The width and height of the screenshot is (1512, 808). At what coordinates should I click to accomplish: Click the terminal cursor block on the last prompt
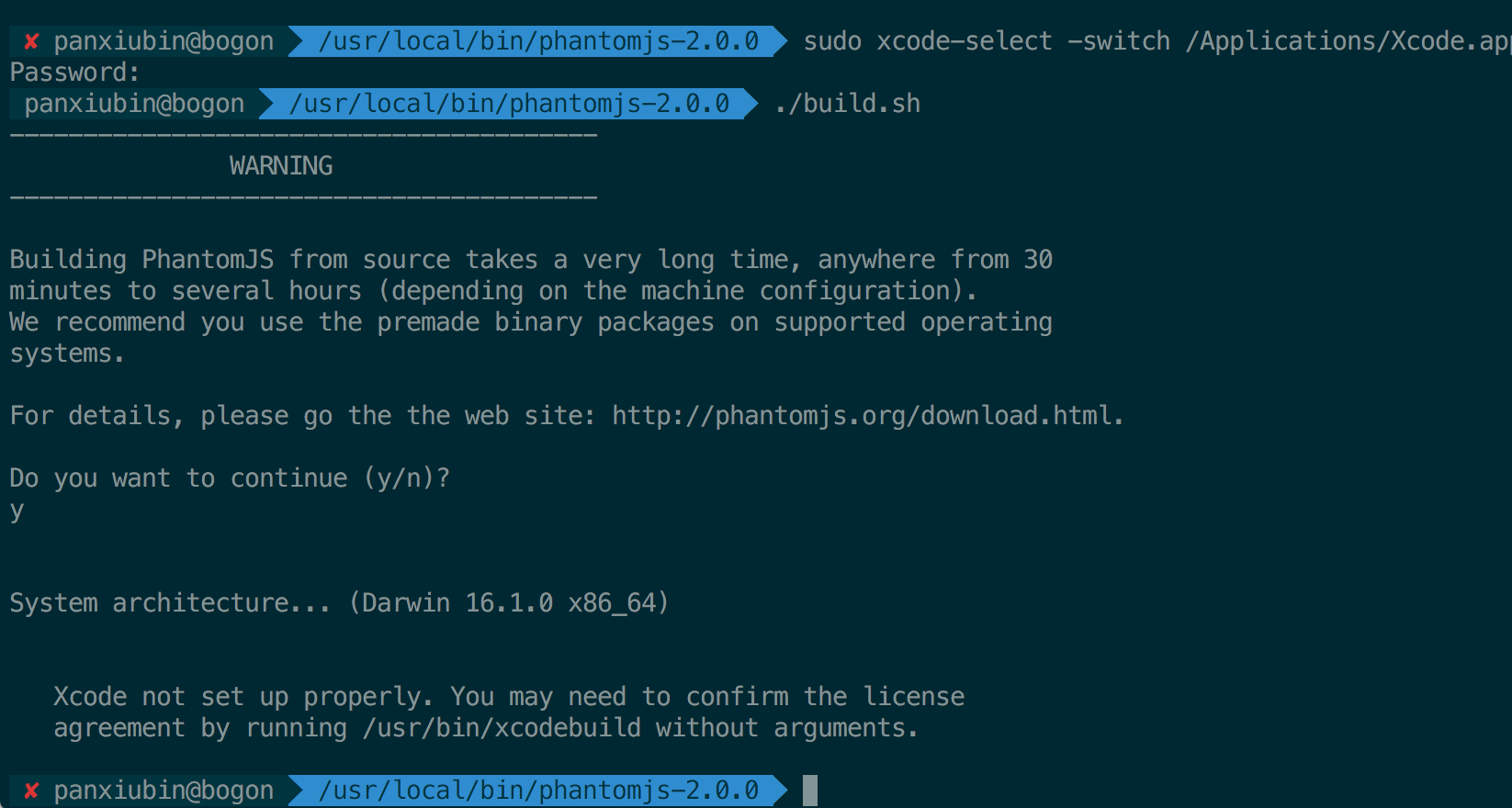809,791
